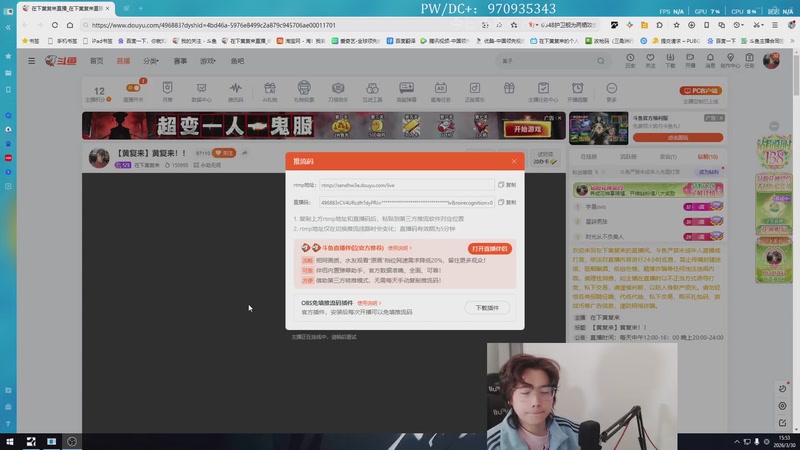Click the user avatar in header

pos(771,61)
